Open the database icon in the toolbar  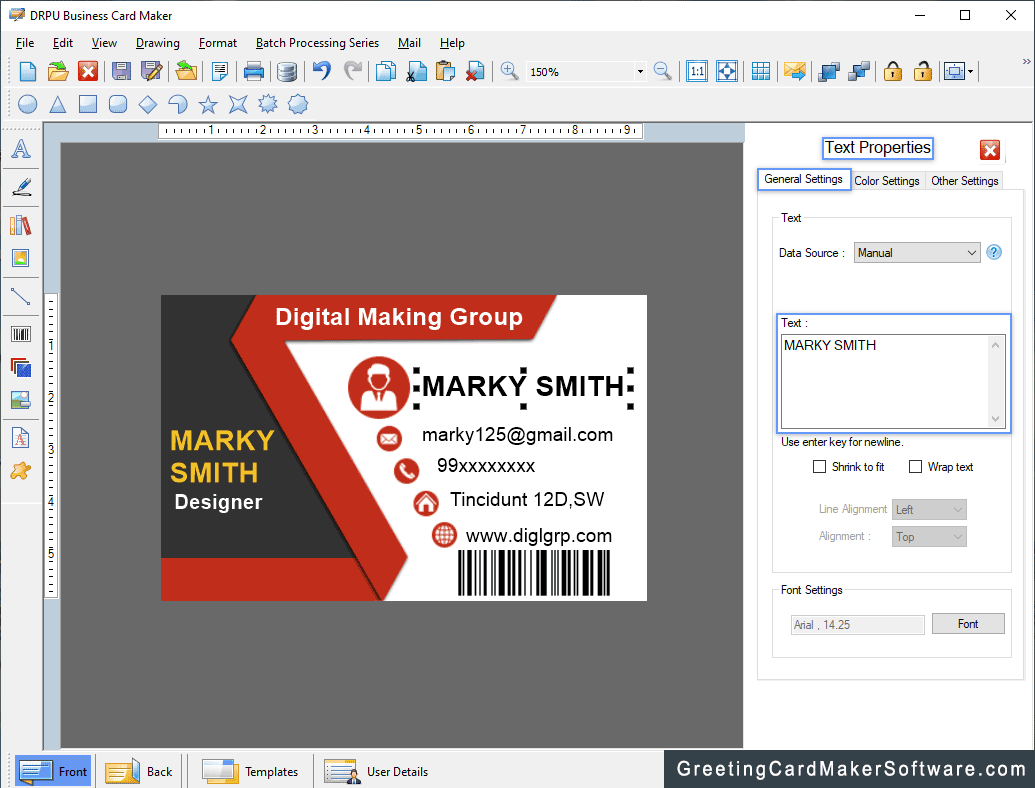(x=287, y=71)
